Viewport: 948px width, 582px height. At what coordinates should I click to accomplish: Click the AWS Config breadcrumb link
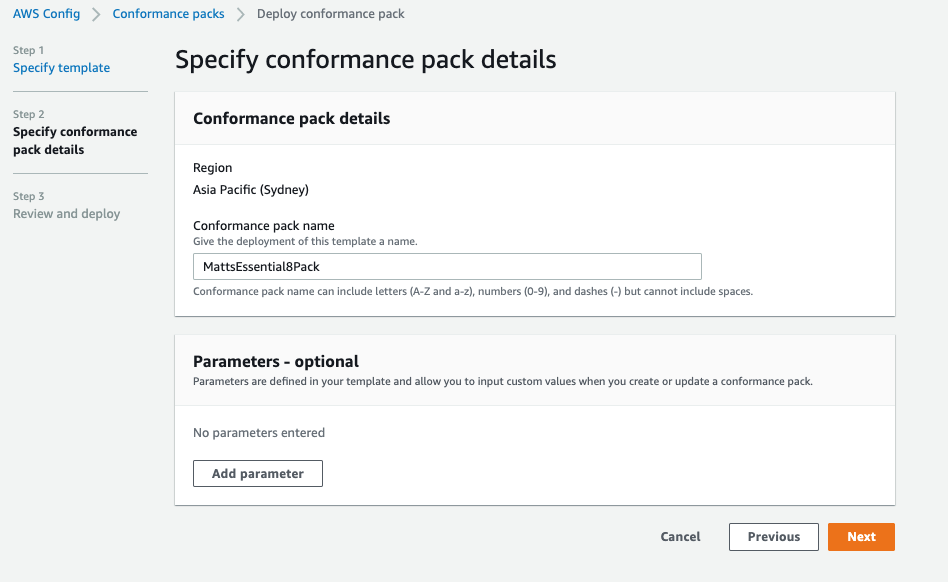(x=46, y=14)
